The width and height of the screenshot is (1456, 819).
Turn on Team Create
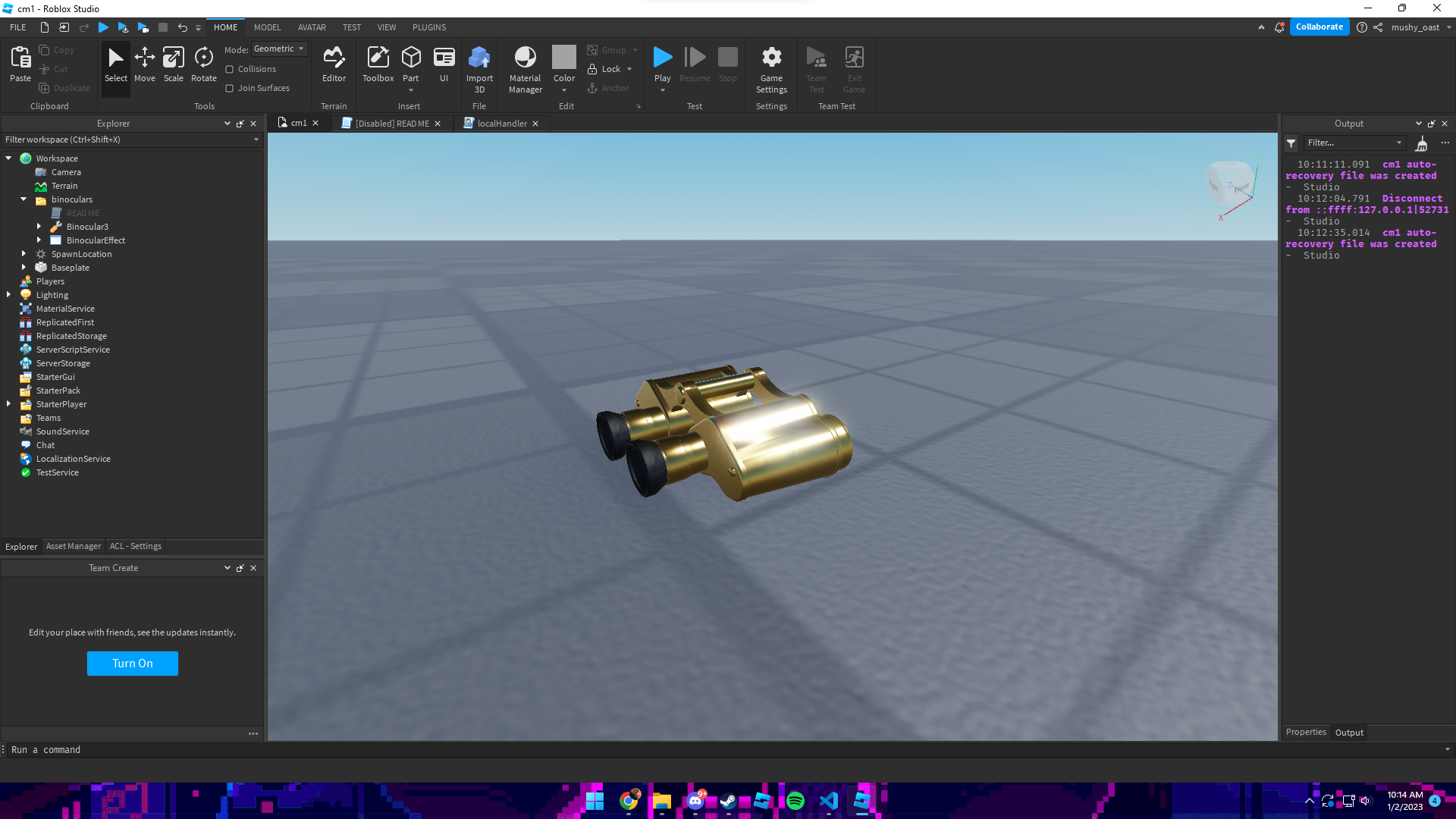[133, 664]
